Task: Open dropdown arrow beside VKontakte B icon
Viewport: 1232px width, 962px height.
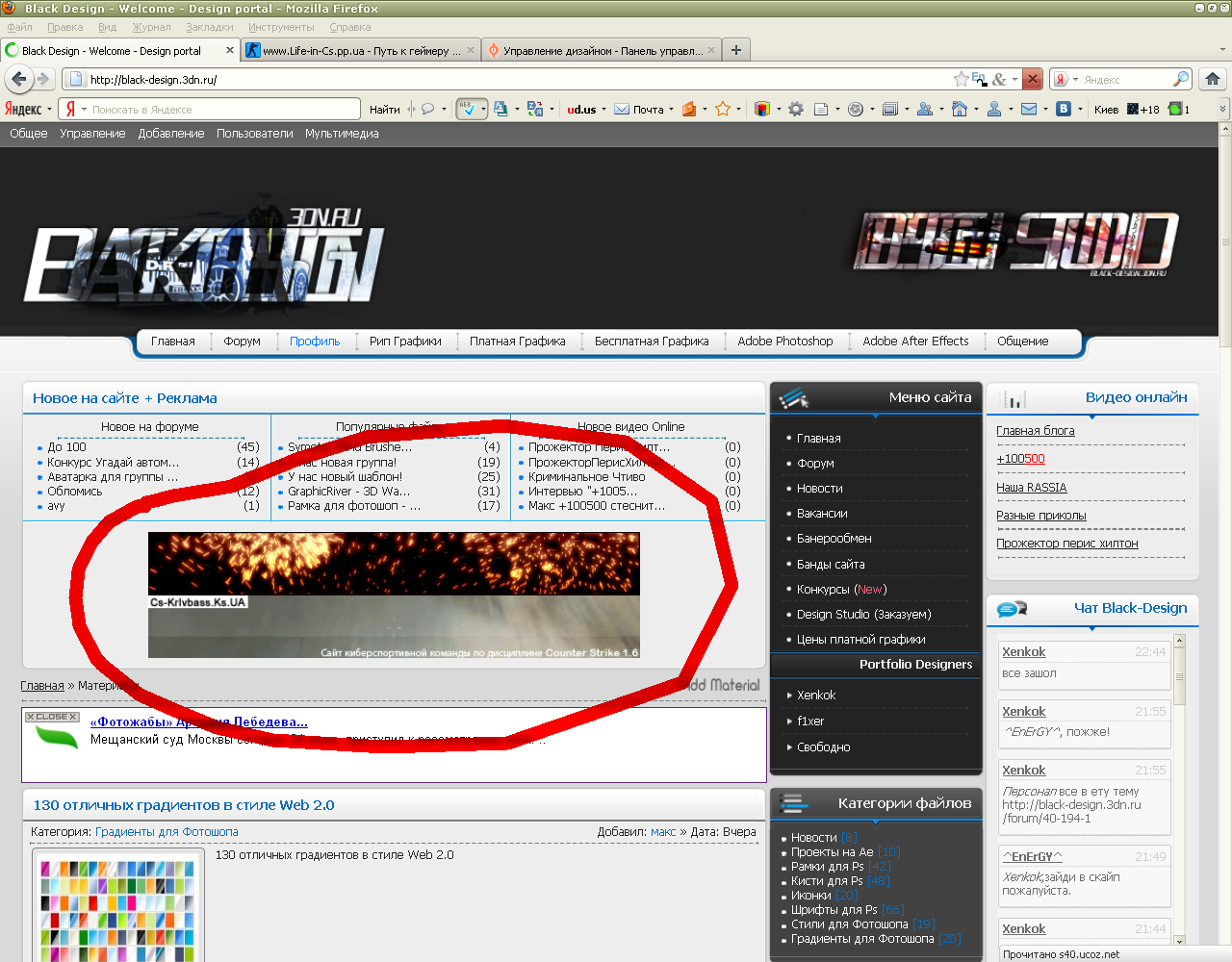Action: pyautogui.click(x=1080, y=109)
